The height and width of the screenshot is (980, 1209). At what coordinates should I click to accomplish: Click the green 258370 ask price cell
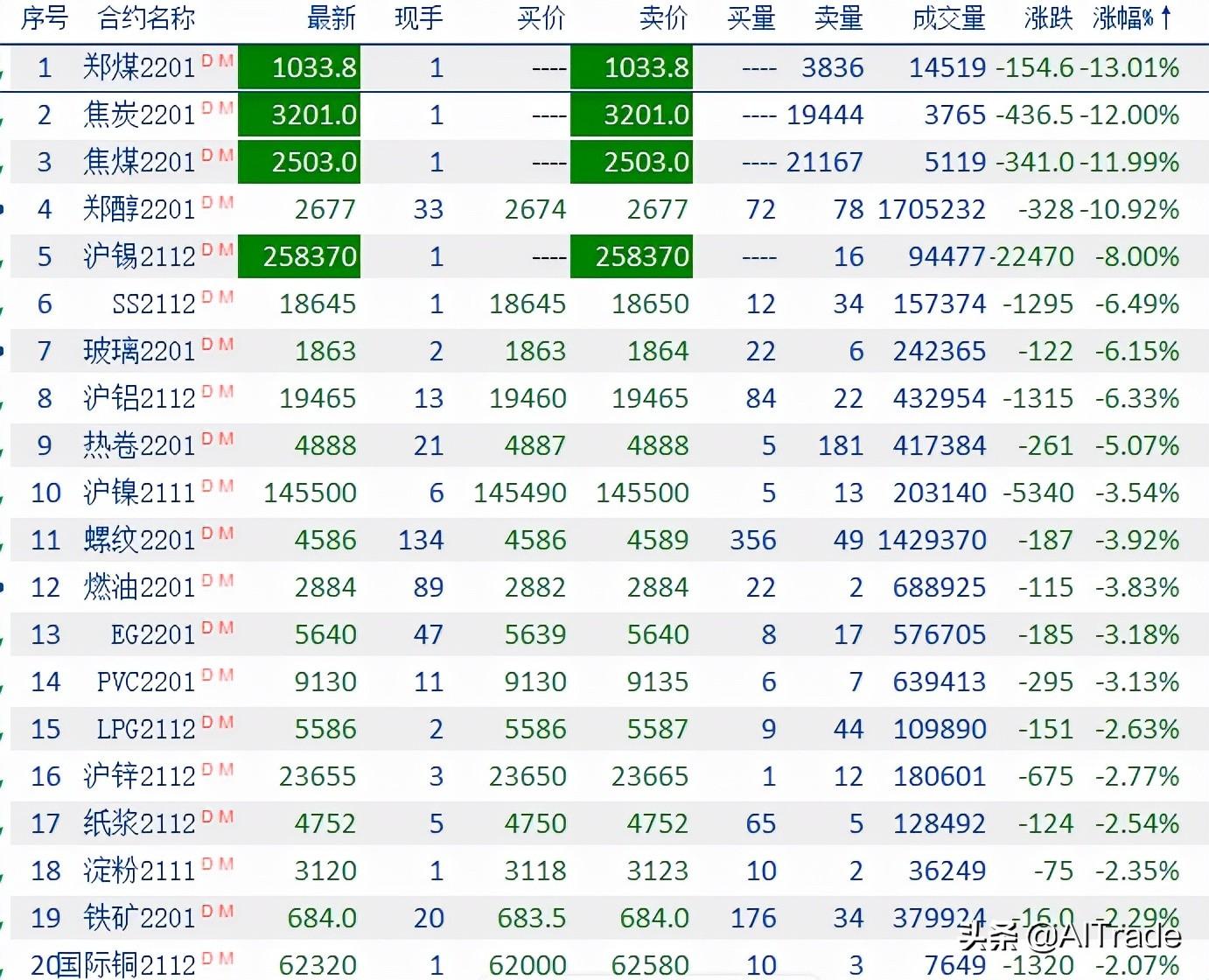632,256
